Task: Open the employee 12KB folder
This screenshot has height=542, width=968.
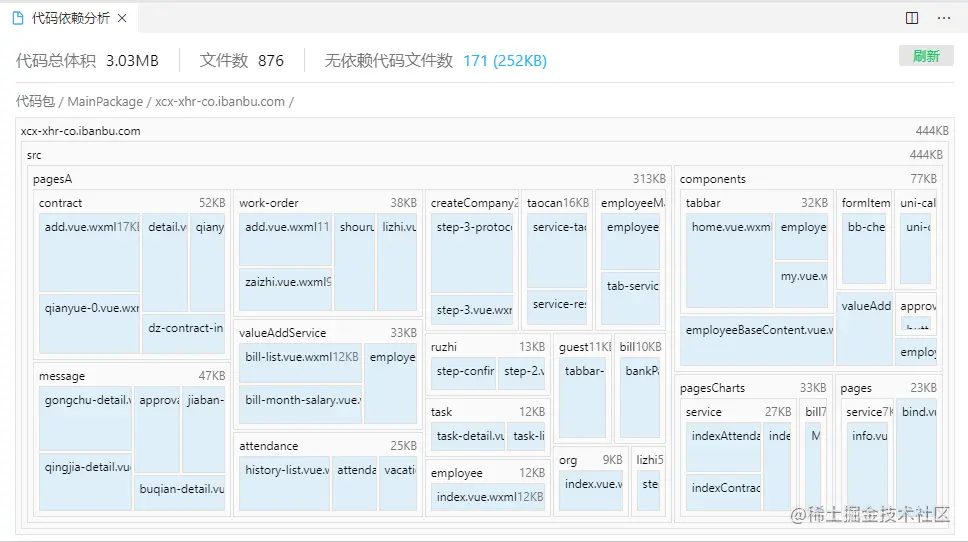Action: tap(488, 472)
